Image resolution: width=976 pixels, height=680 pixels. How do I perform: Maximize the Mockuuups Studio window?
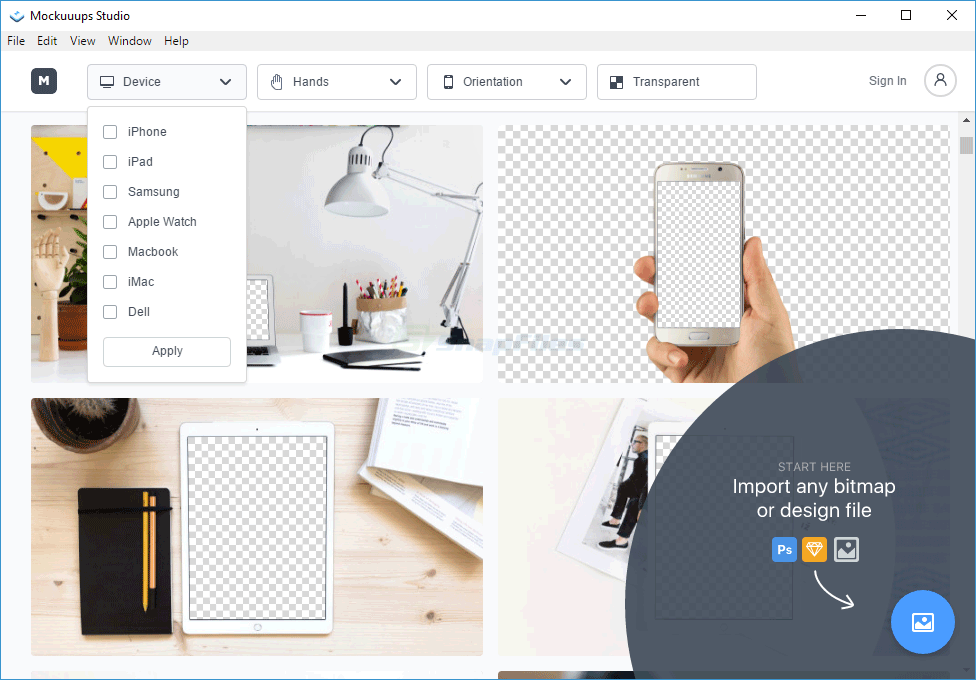(906, 16)
